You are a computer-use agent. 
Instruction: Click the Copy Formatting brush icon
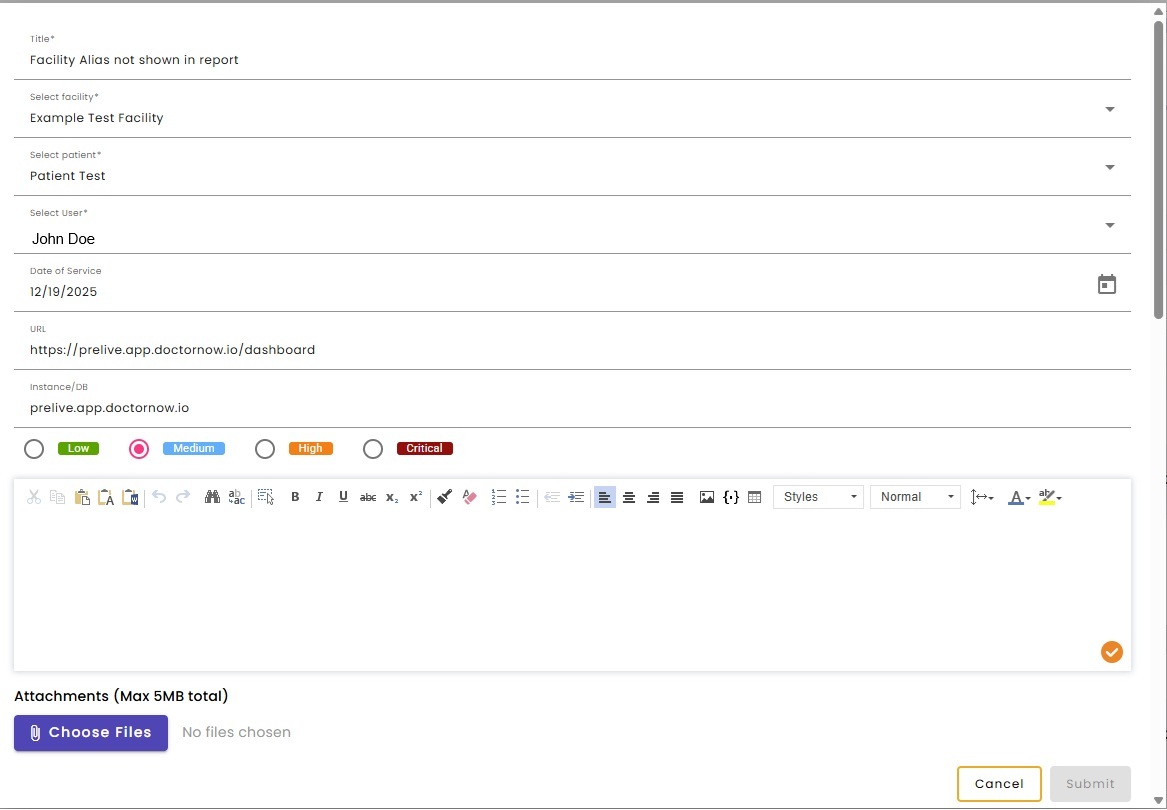pyautogui.click(x=445, y=497)
